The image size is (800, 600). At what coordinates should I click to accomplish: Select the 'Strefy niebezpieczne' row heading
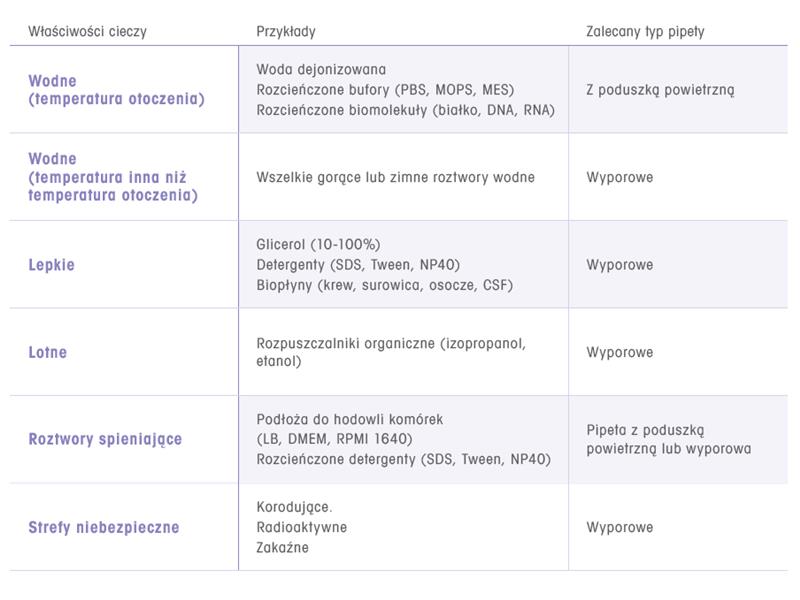(x=104, y=527)
